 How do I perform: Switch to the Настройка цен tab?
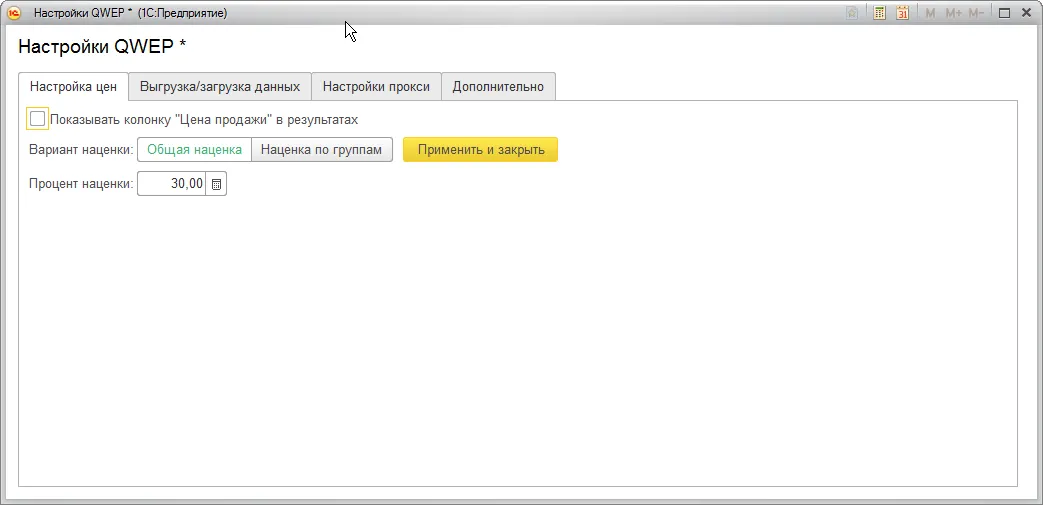coord(73,86)
